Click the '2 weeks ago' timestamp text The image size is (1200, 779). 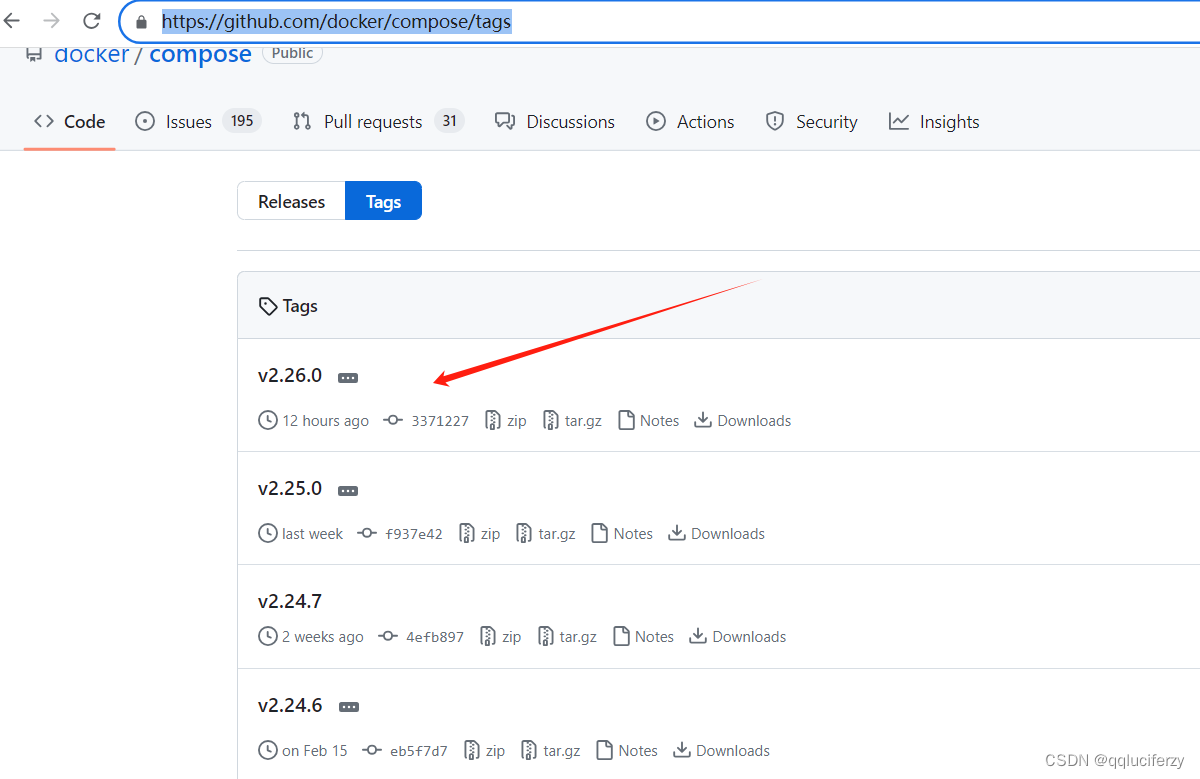(323, 637)
